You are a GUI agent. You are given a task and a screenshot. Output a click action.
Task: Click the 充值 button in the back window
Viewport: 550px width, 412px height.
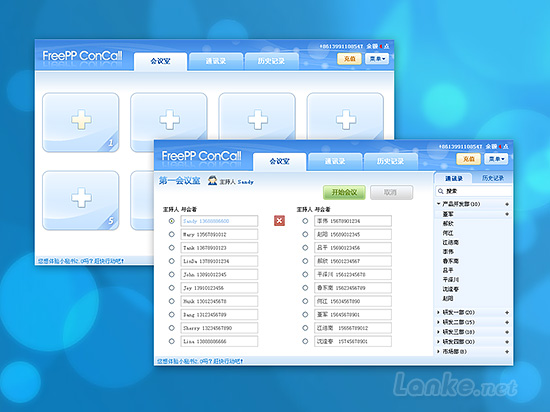pos(349,59)
